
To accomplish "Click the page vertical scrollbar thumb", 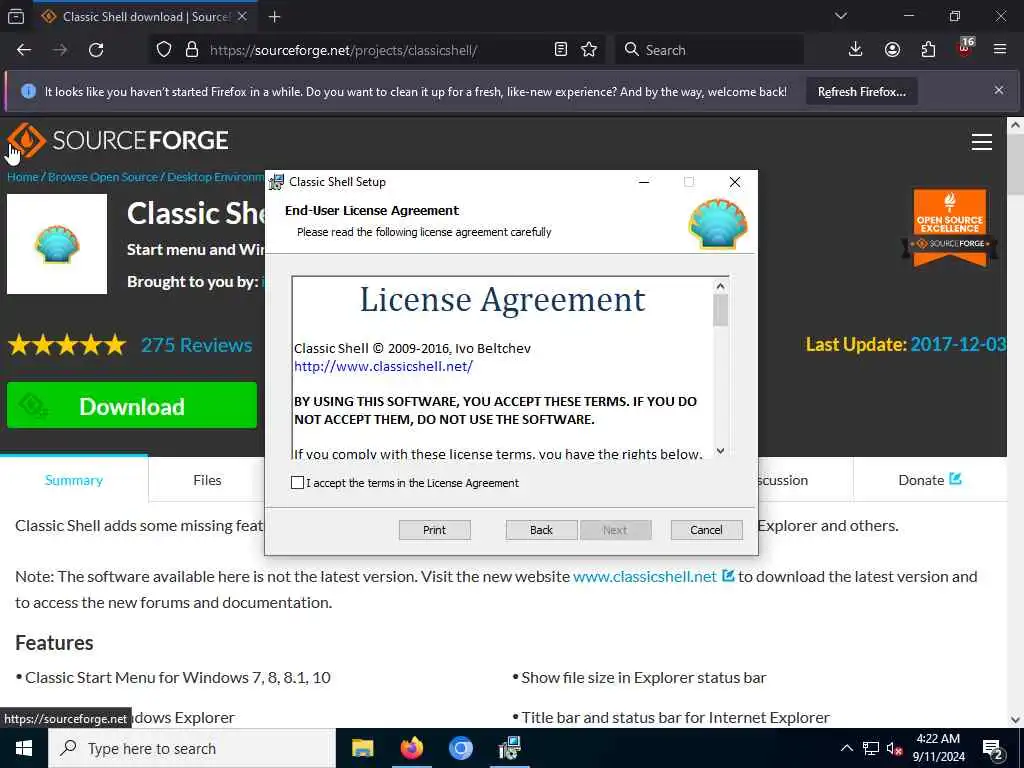I will 1016,165.
